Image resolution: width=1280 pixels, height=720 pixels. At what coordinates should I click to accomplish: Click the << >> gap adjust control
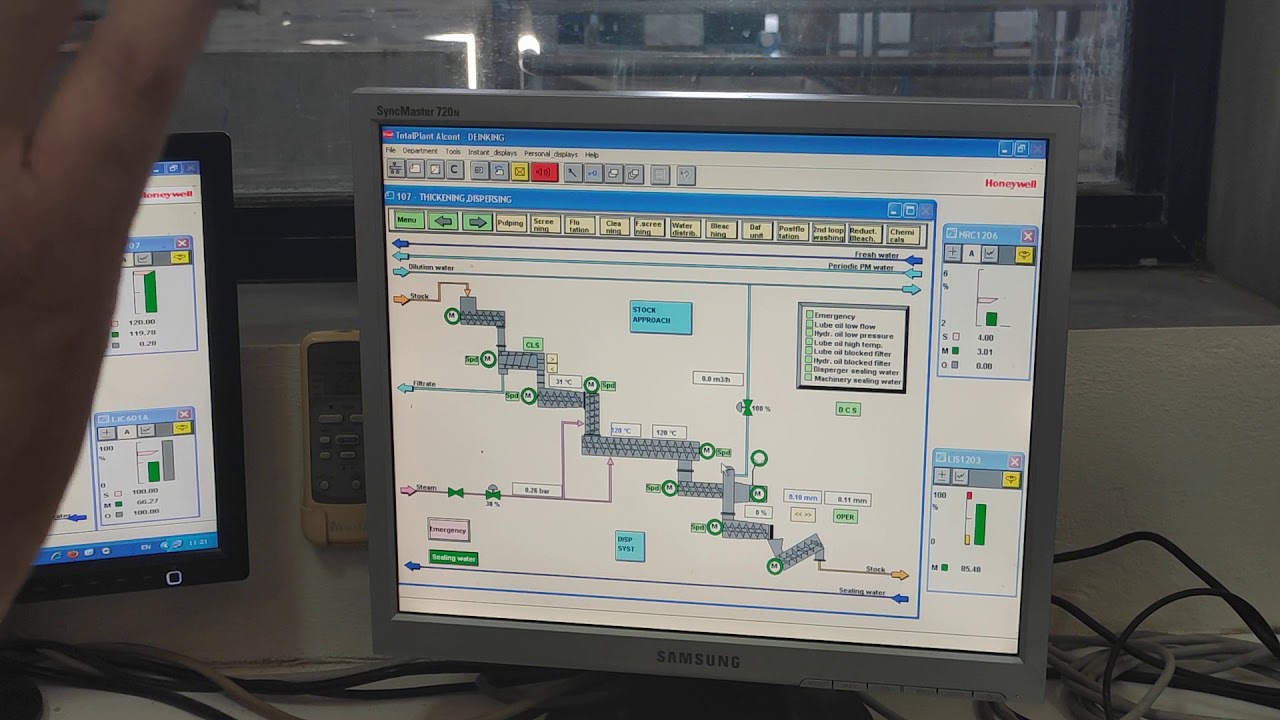point(803,515)
